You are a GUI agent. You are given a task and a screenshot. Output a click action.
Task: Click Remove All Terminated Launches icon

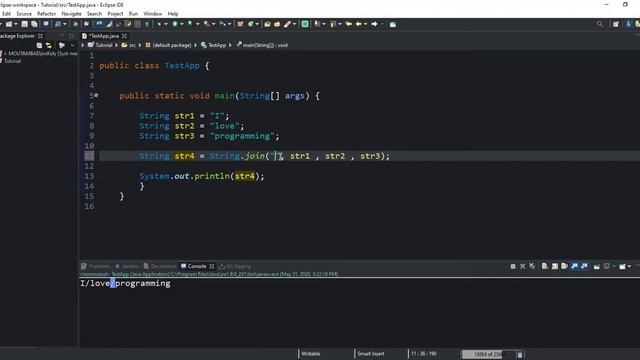click(x=532, y=266)
